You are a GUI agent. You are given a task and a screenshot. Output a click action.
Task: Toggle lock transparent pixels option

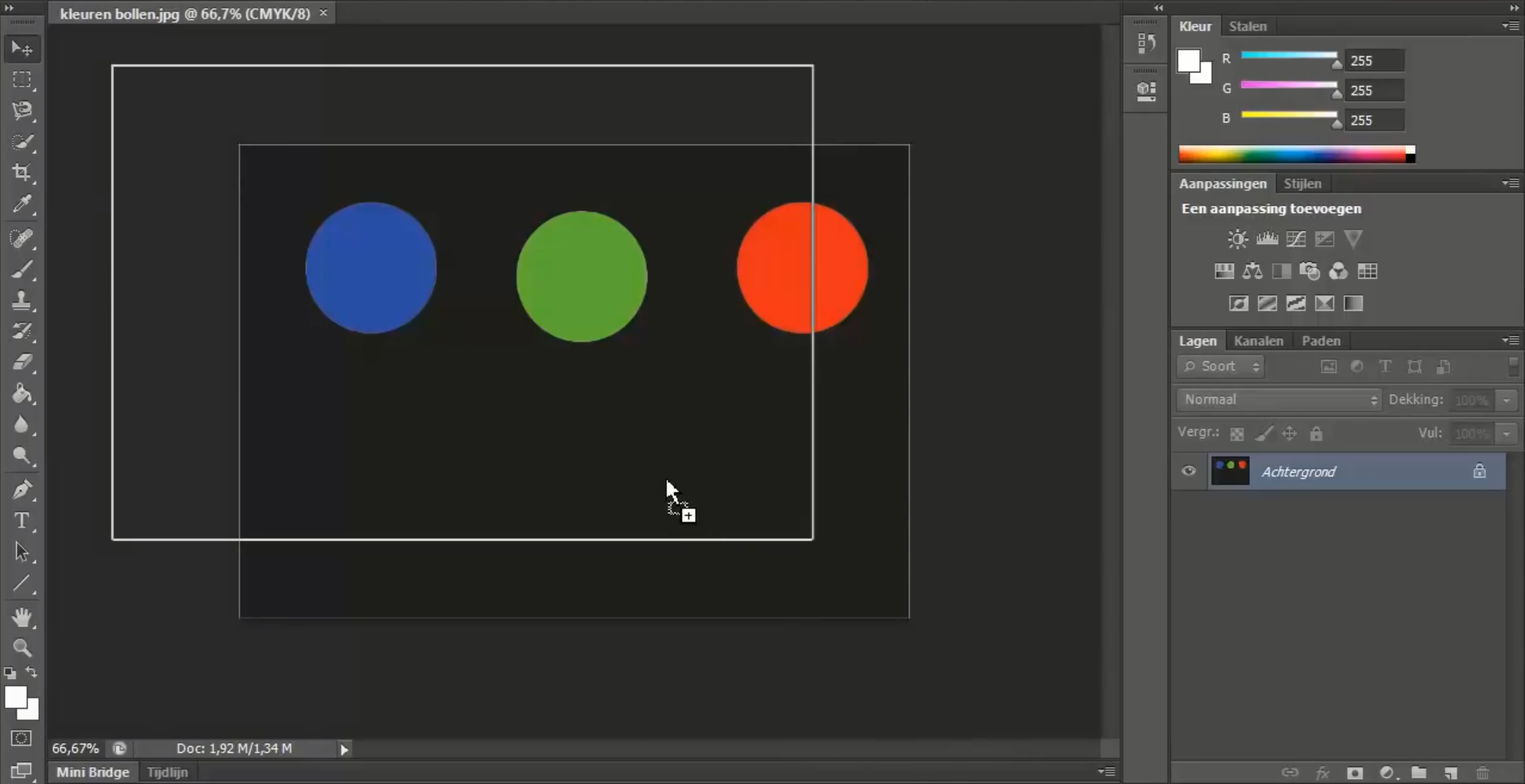(1237, 434)
